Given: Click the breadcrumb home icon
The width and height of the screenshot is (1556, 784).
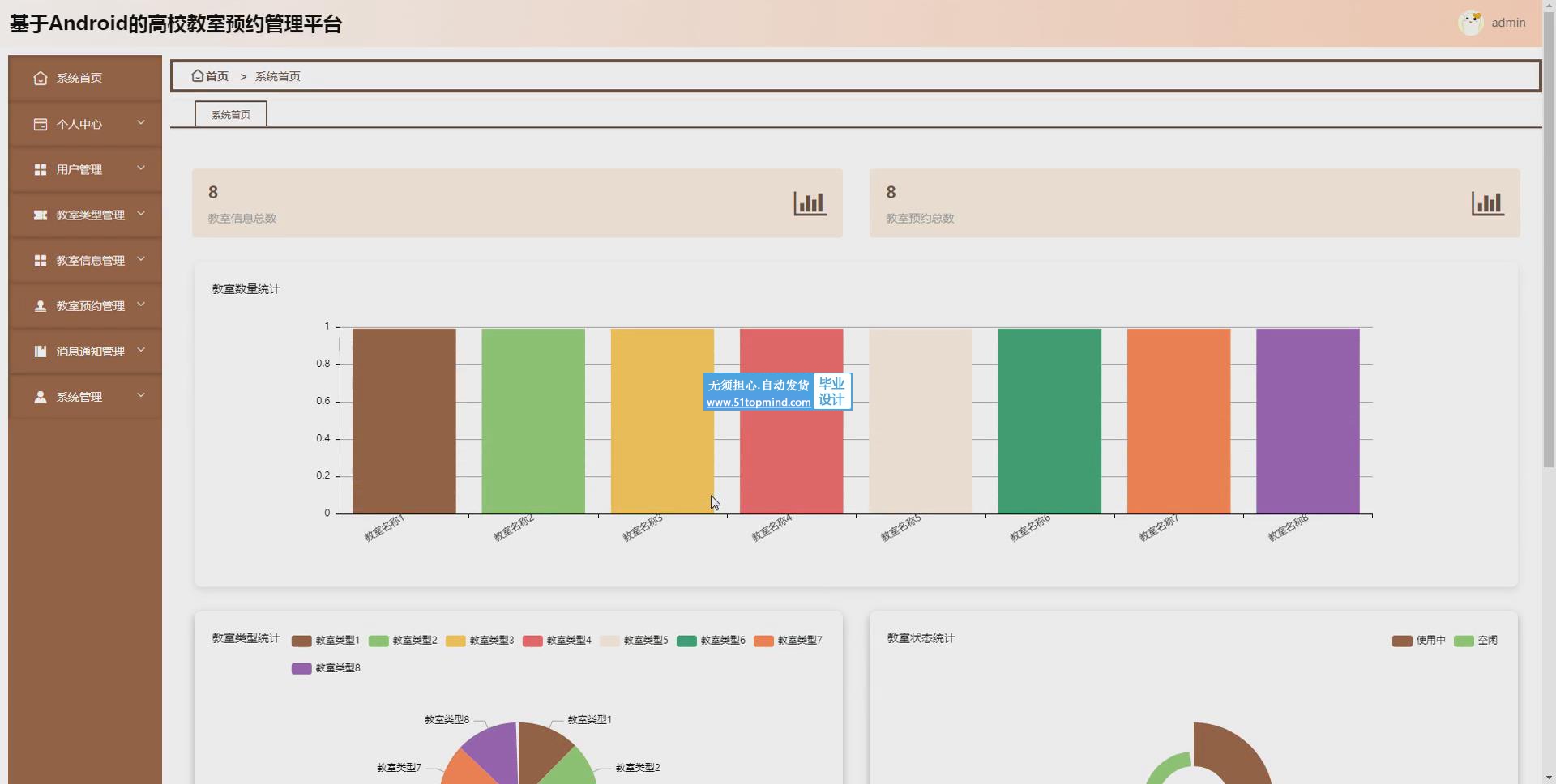Looking at the screenshot, I should 197,75.
